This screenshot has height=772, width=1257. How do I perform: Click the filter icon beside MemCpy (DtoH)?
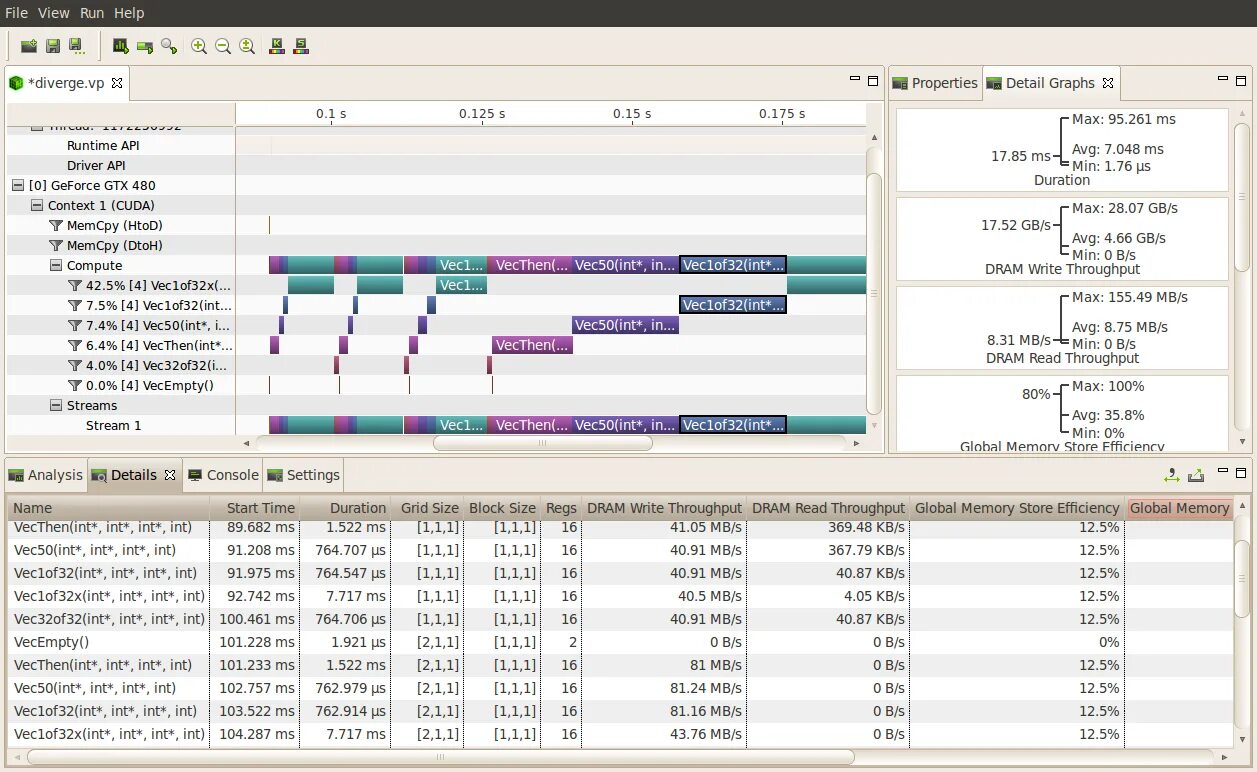pos(56,245)
